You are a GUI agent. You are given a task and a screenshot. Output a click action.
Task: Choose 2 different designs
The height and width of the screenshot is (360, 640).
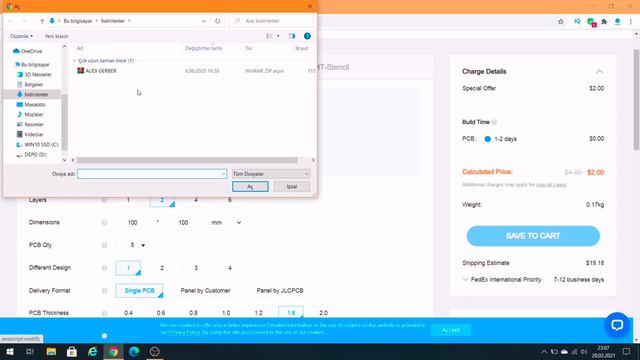[162, 268]
